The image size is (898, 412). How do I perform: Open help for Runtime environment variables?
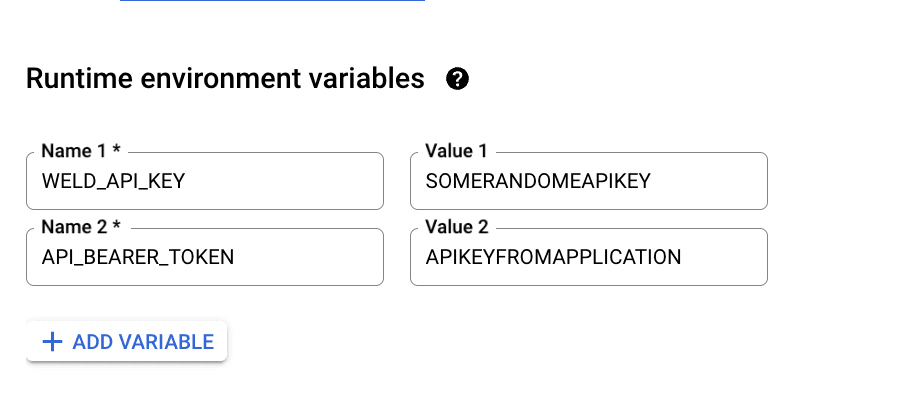click(457, 79)
